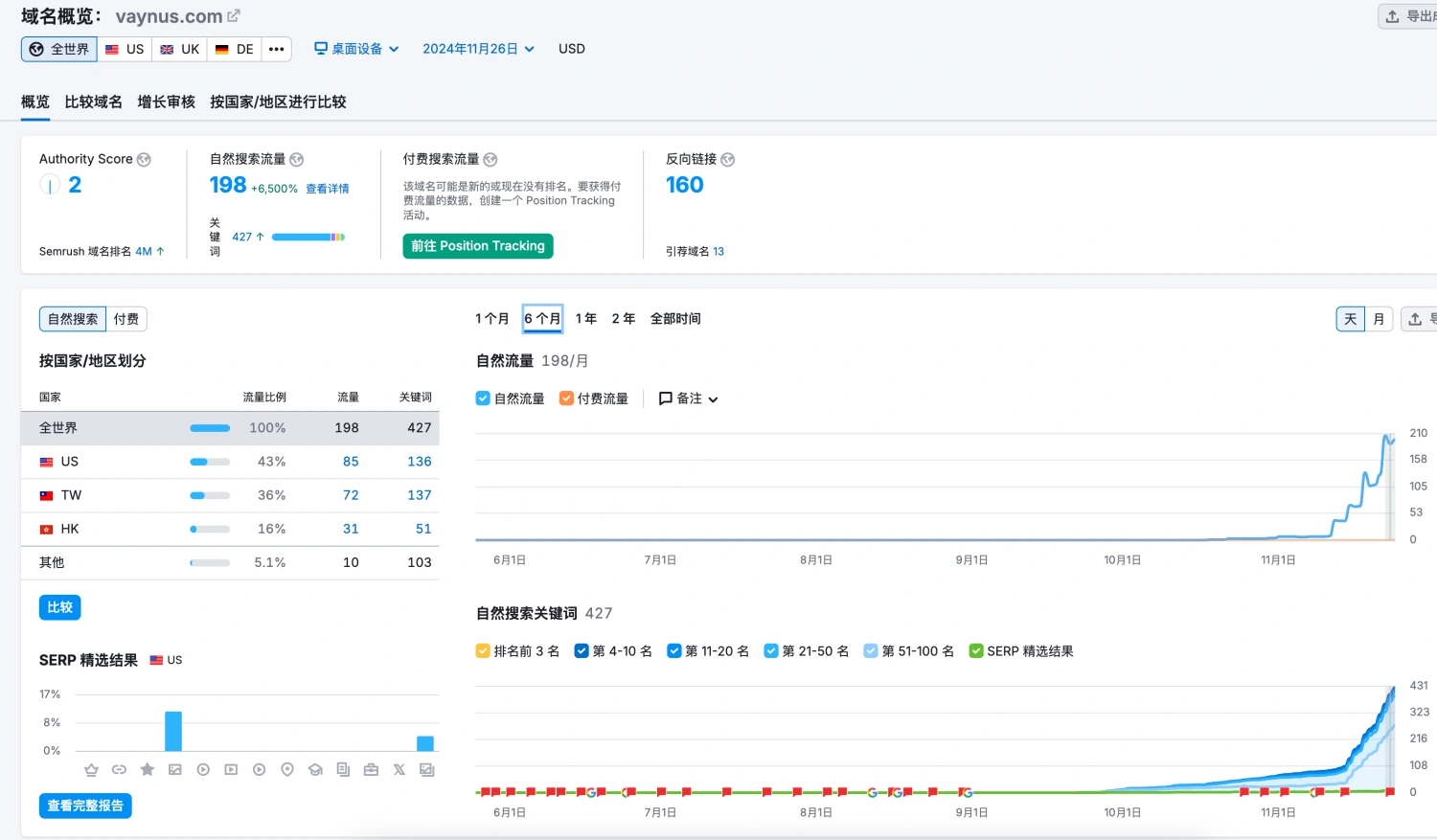
Task: Switch to the 增长审核 tab
Action: [x=165, y=102]
